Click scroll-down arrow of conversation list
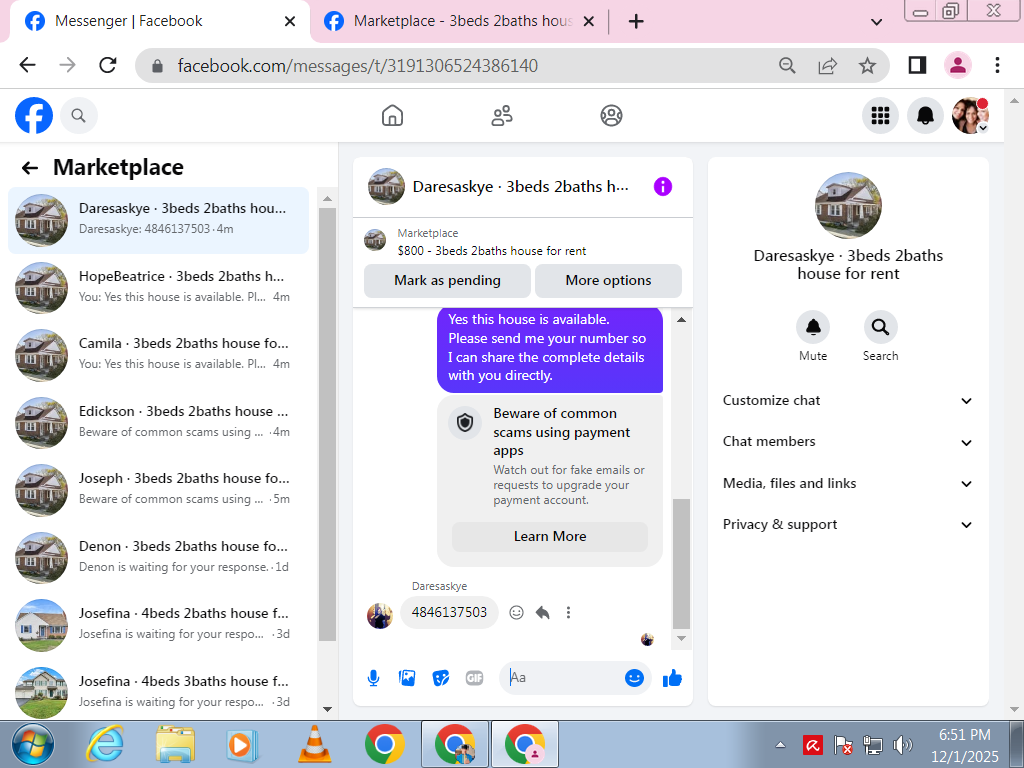This screenshot has height=768, width=1024. click(327, 709)
